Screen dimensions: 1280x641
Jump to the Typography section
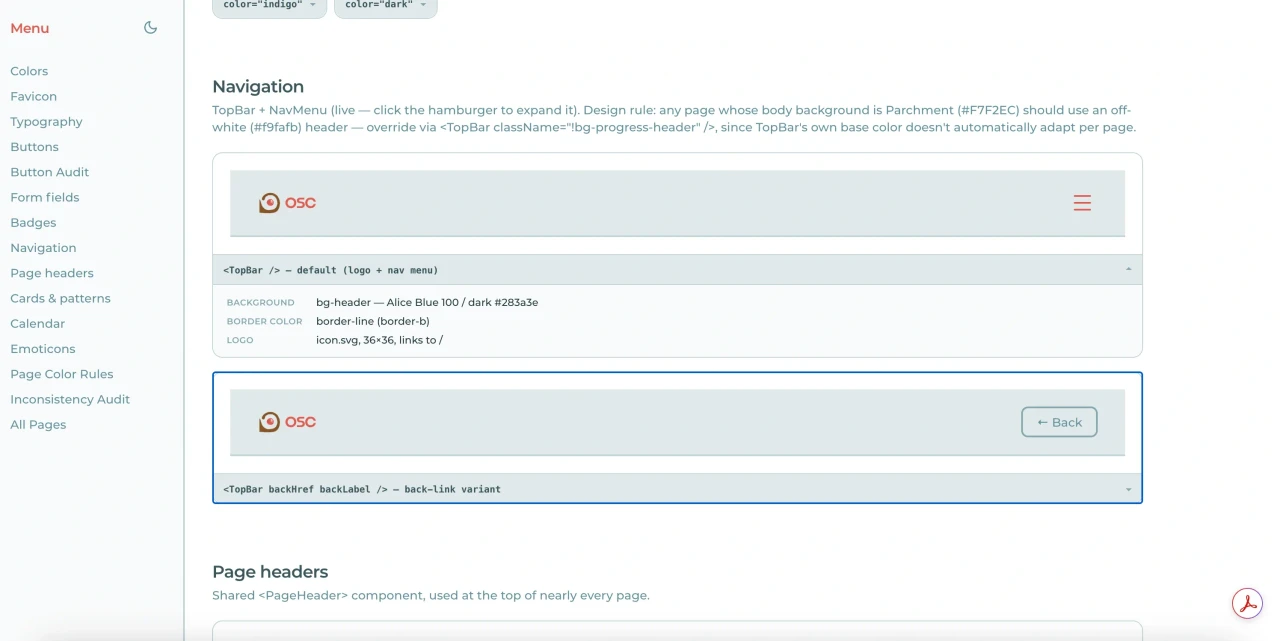(x=46, y=122)
